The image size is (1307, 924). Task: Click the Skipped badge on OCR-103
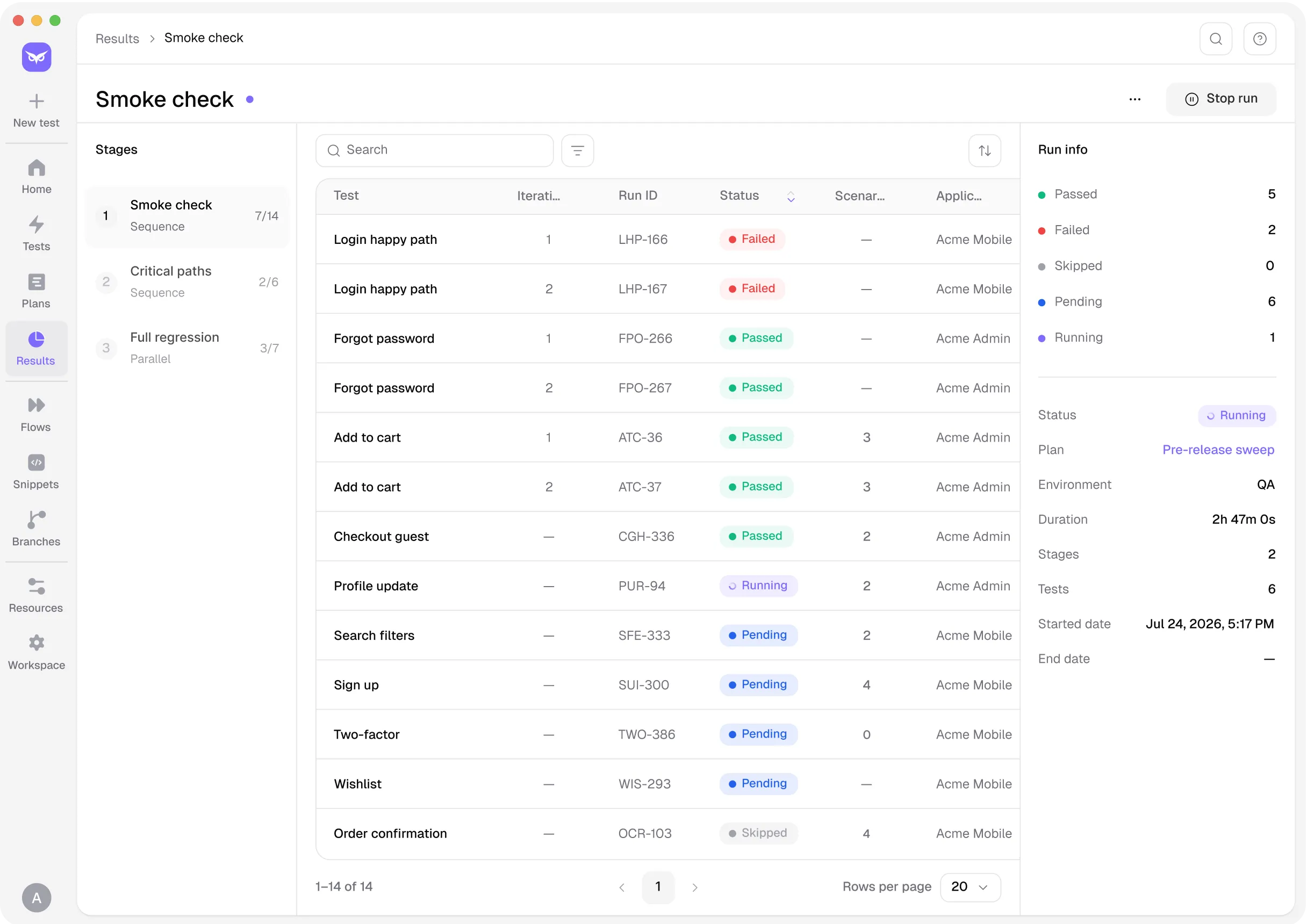coord(758,833)
